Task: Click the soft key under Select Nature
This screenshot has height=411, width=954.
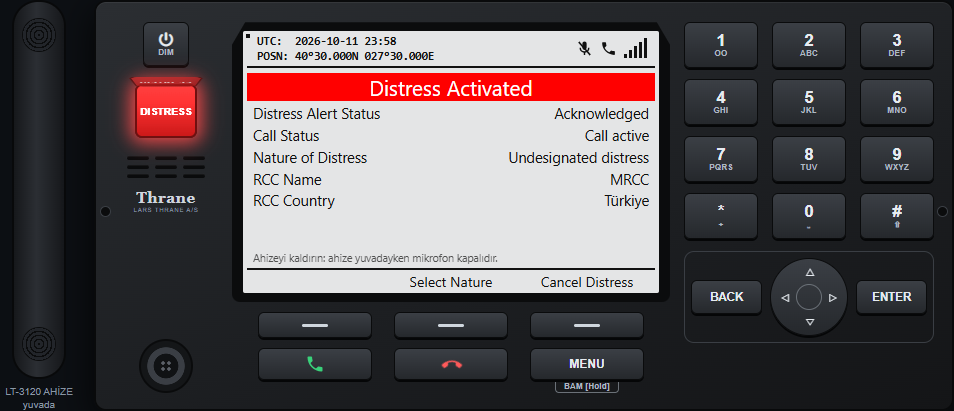Action: (x=451, y=325)
